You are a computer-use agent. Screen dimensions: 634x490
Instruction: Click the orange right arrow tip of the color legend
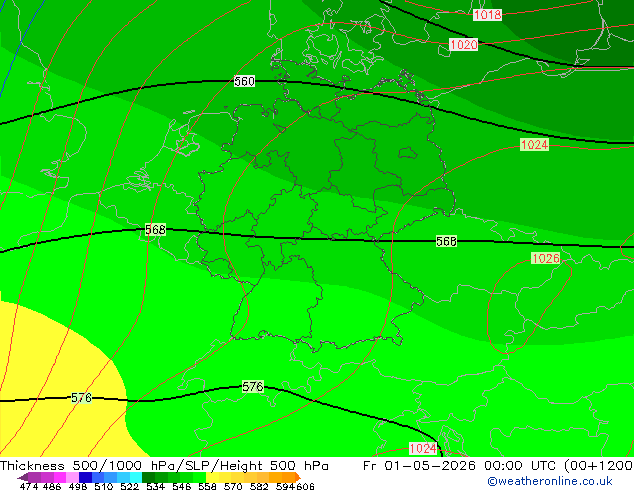pyautogui.click(x=298, y=477)
